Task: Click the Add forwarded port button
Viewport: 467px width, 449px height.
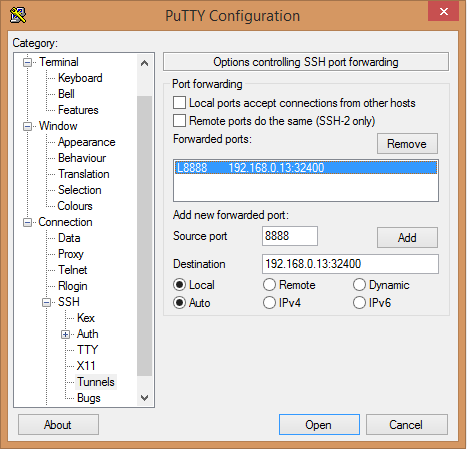Action: pos(407,238)
